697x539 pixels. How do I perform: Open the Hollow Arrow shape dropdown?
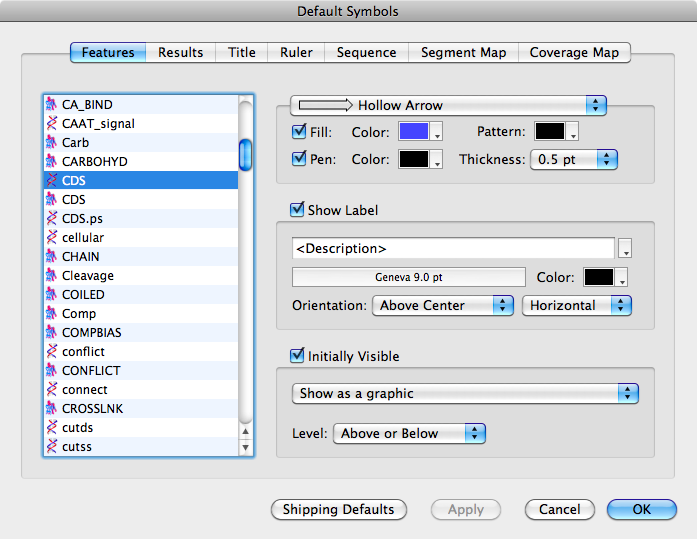coord(448,105)
